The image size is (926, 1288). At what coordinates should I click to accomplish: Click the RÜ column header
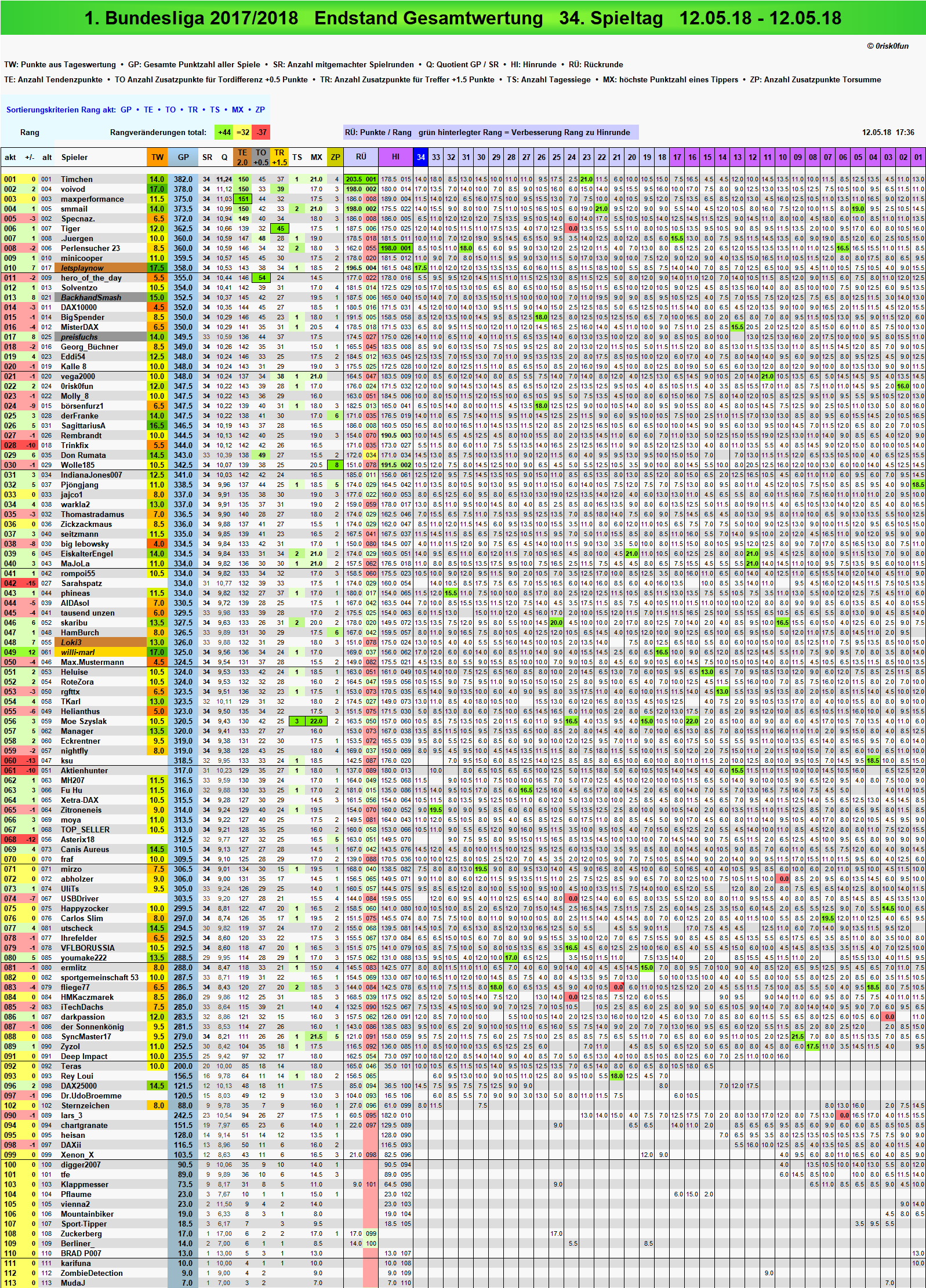[361, 157]
